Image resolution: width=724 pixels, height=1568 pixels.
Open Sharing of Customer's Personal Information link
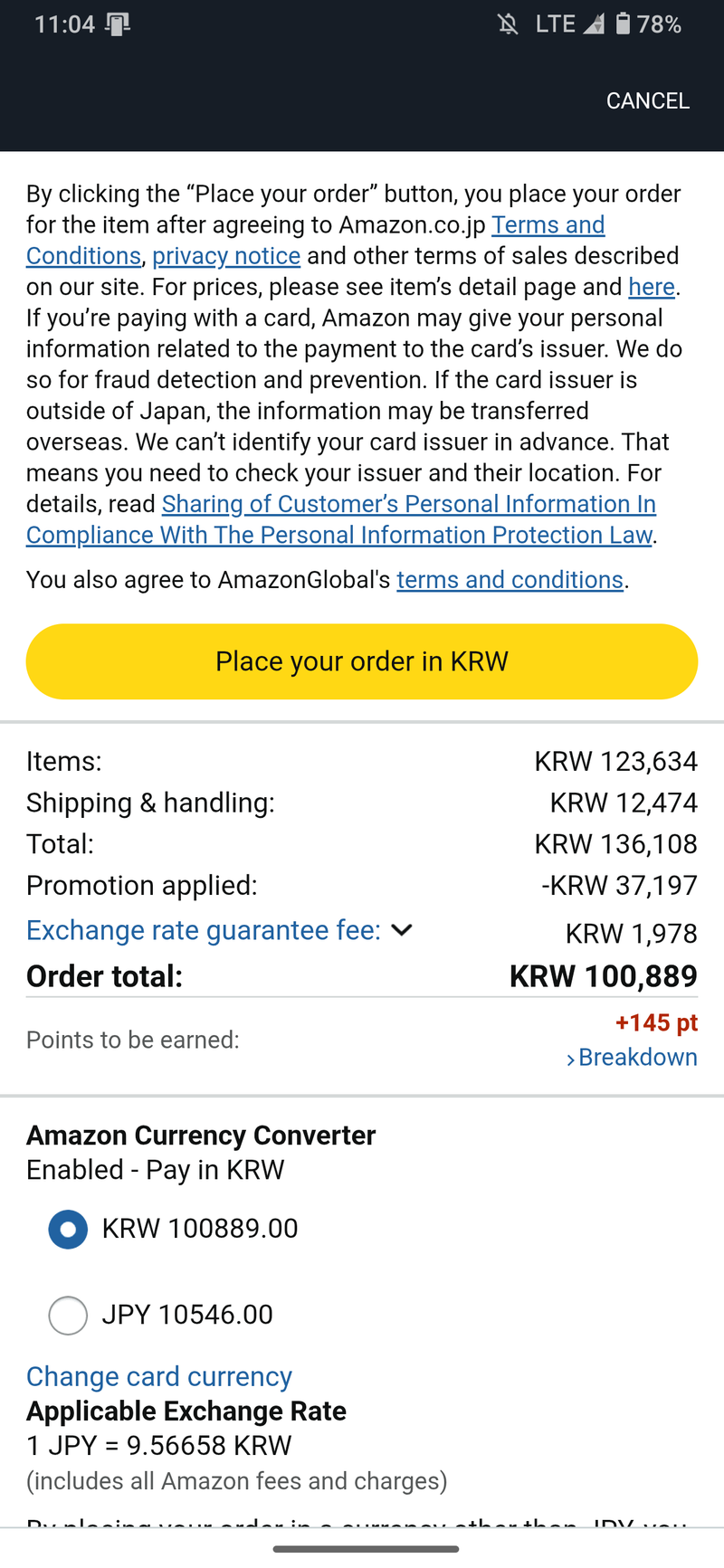tap(341, 519)
